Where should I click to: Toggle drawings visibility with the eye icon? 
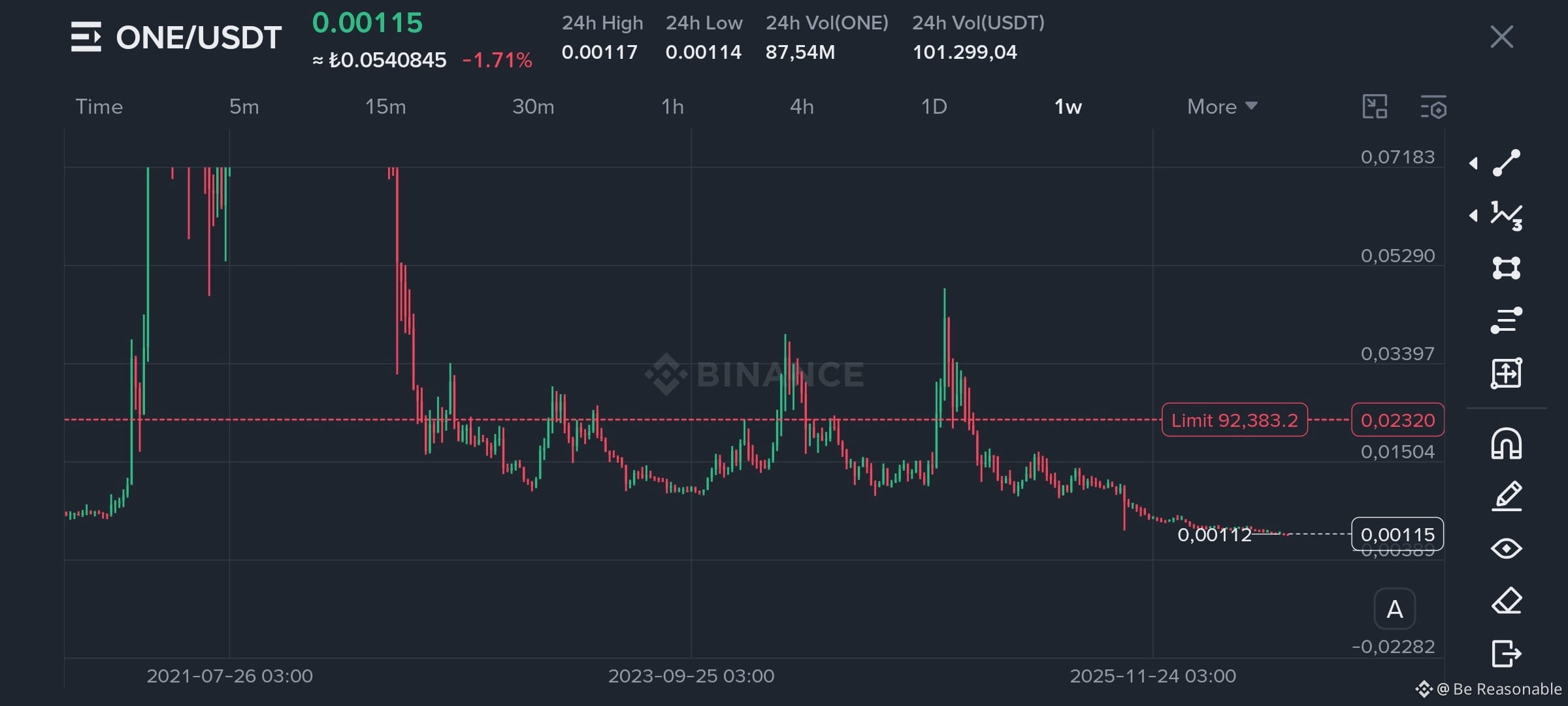(1507, 548)
